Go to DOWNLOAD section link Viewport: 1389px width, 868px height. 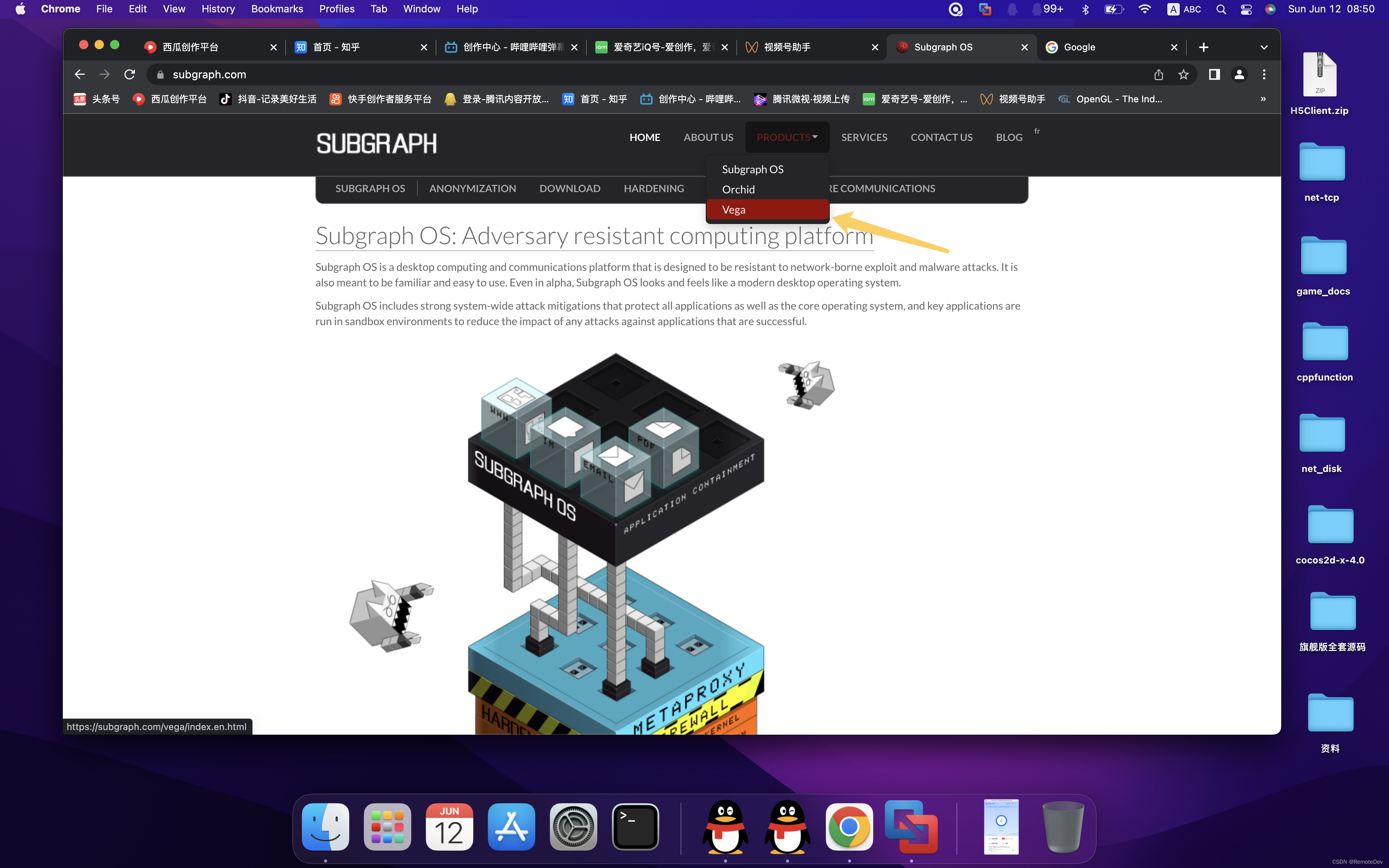(x=569, y=188)
